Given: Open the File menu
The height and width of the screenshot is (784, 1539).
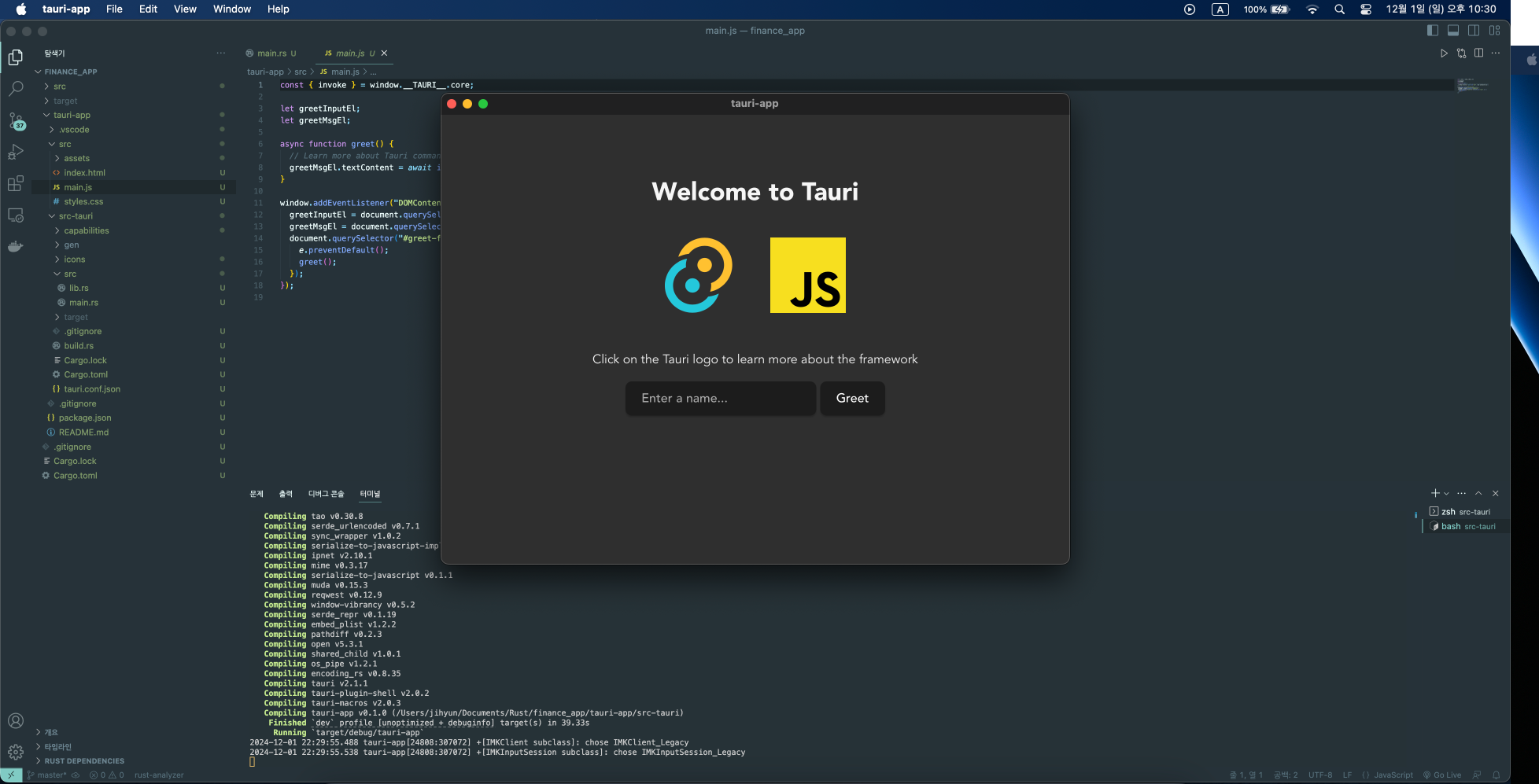Looking at the screenshot, I should [114, 9].
